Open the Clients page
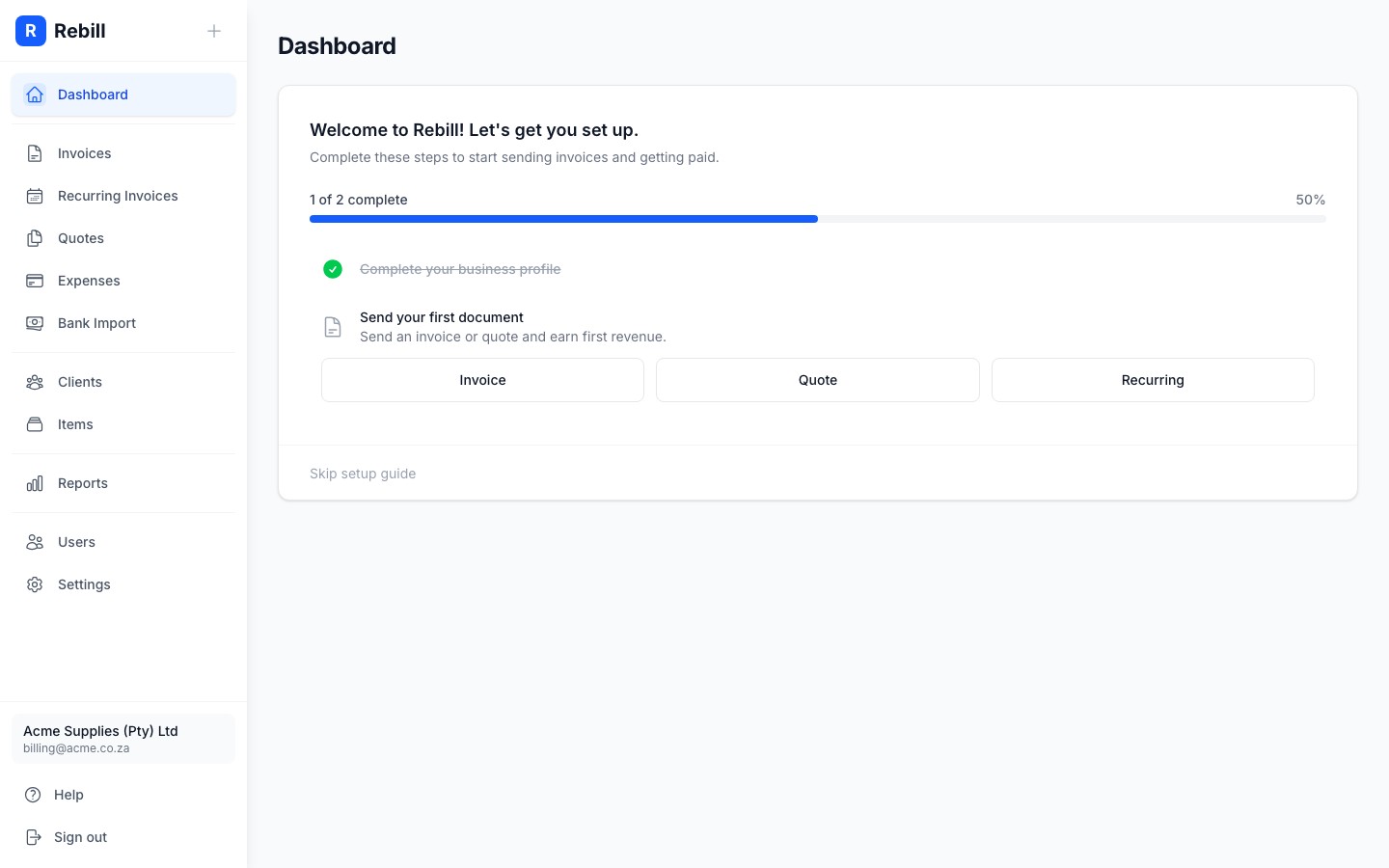This screenshot has width=1389, height=868. [x=123, y=382]
